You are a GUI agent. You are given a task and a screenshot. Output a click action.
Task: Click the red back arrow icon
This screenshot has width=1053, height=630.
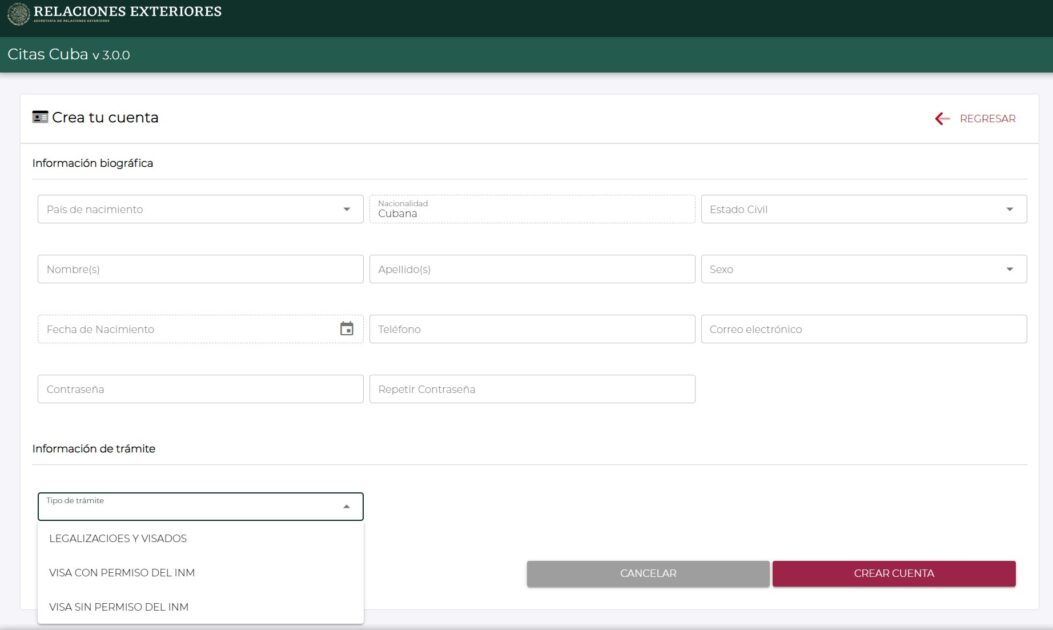942,119
